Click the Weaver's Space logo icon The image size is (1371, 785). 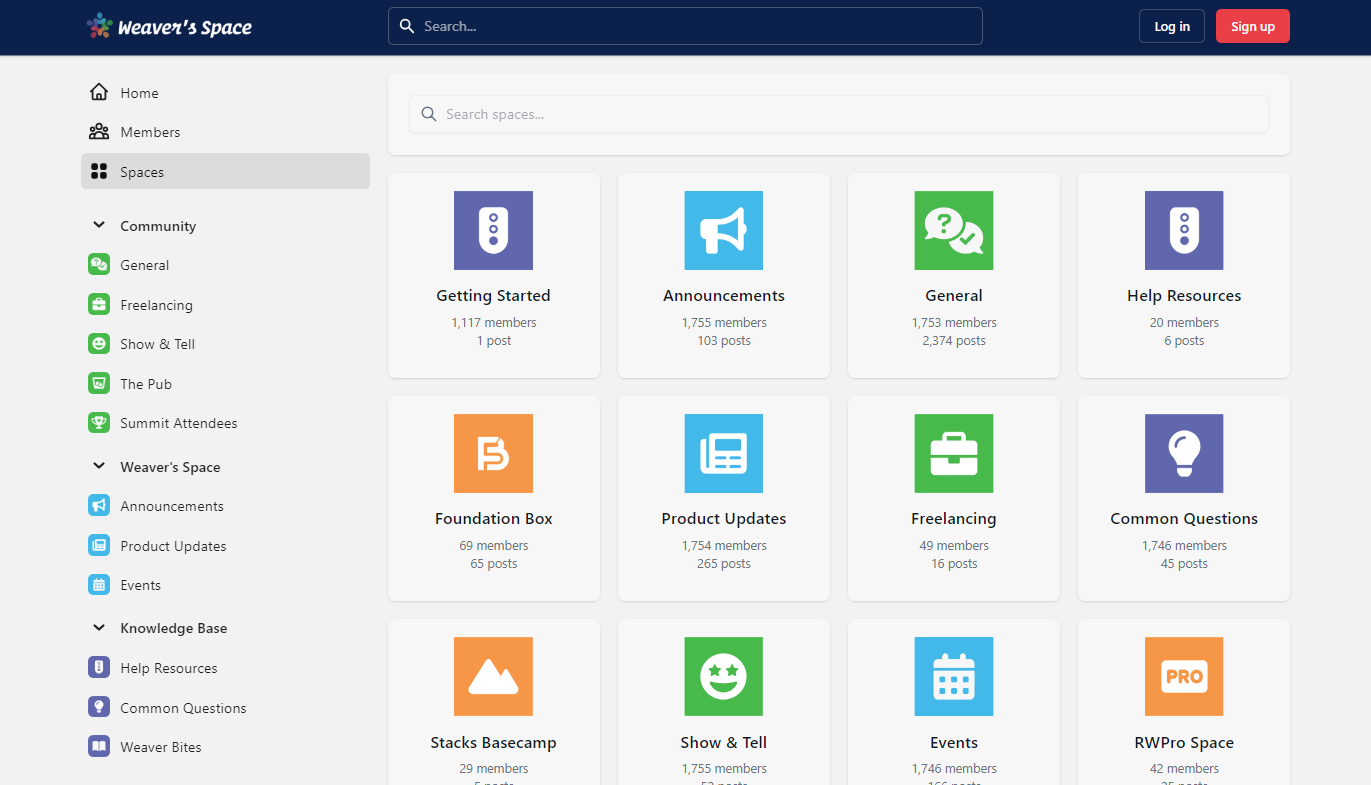pos(99,25)
